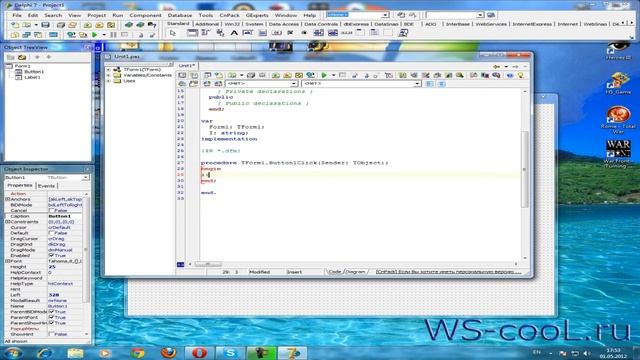Open Google Chrome from the taskbar

pos(138,353)
